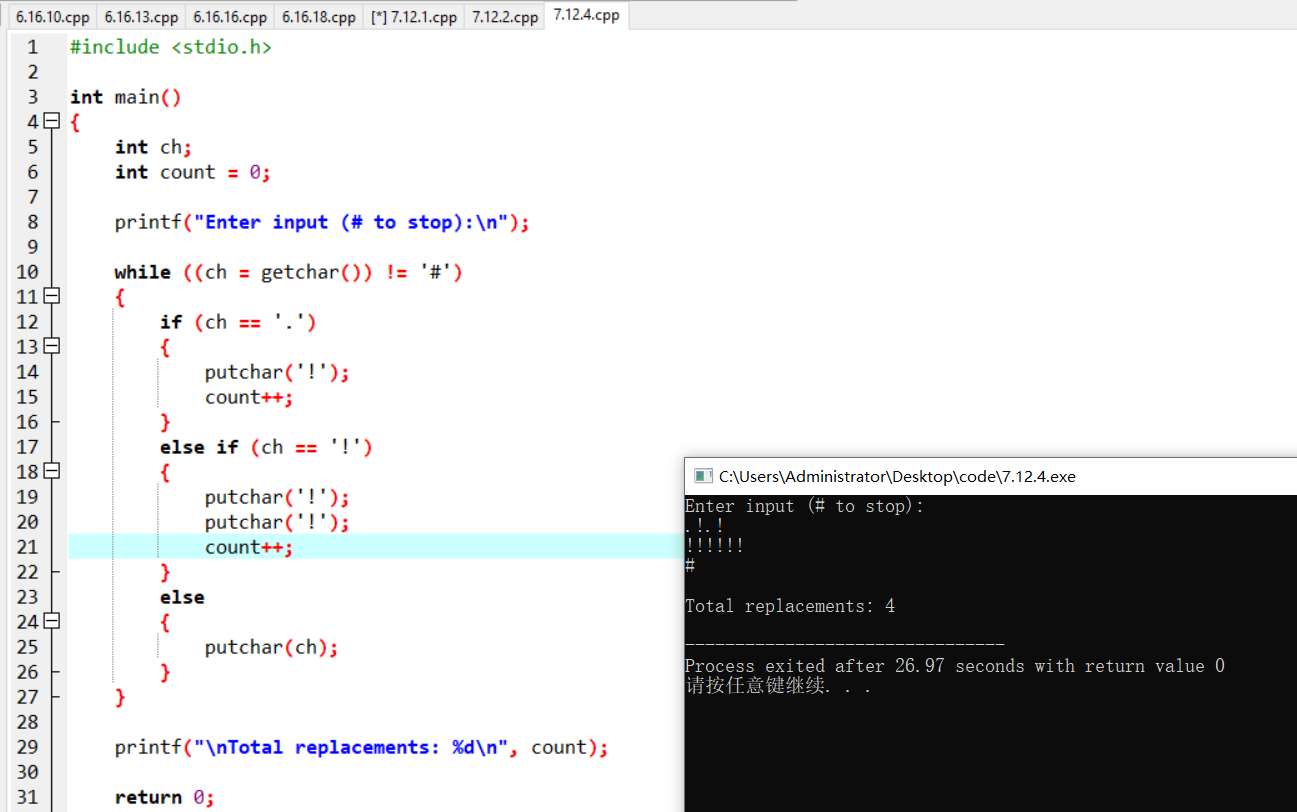Switch to the 6.16.13.cpp tab
Image resolution: width=1297 pixels, height=812 pixels.
(x=141, y=17)
